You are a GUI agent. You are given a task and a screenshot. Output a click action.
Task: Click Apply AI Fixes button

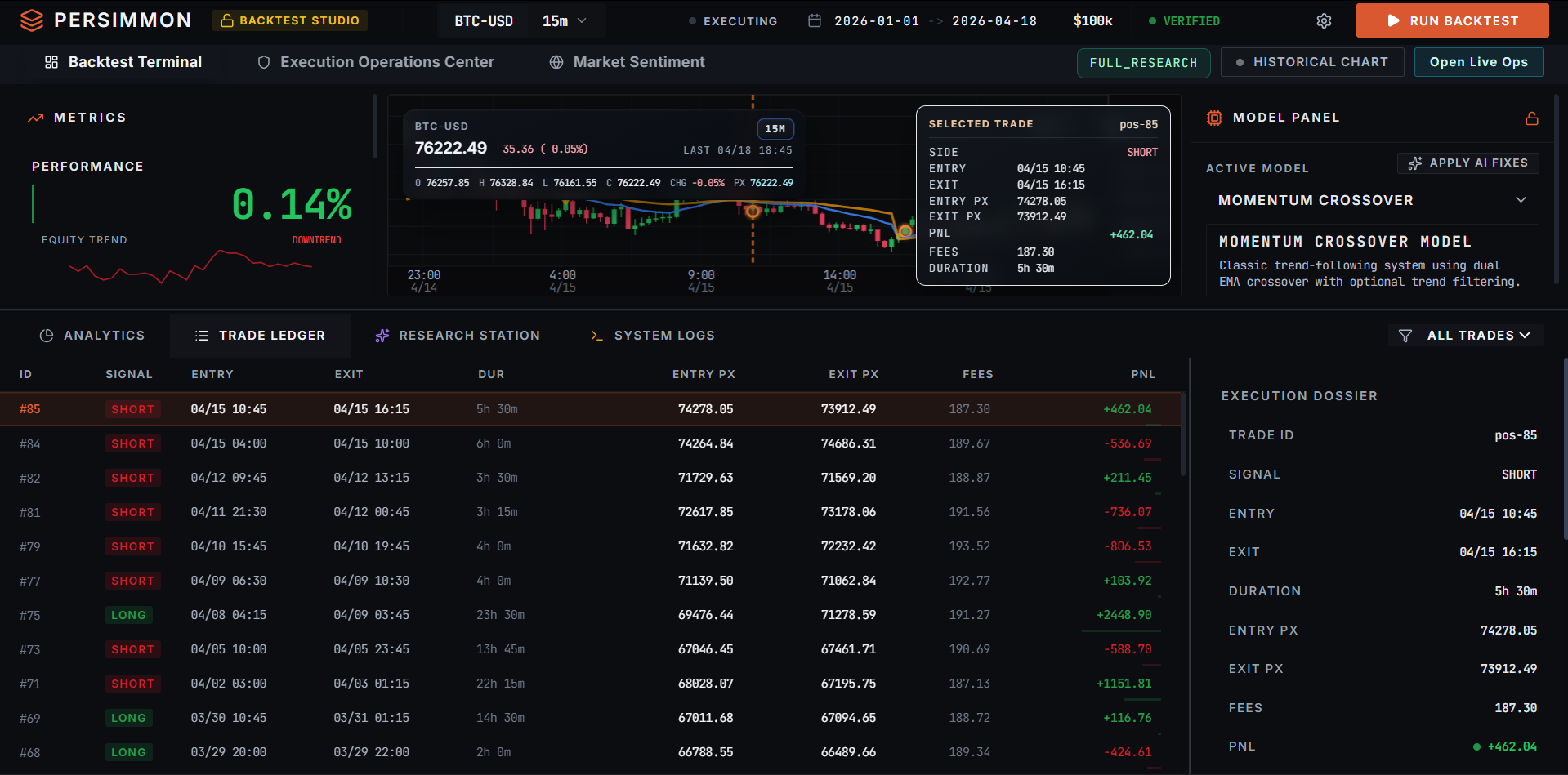1467,163
